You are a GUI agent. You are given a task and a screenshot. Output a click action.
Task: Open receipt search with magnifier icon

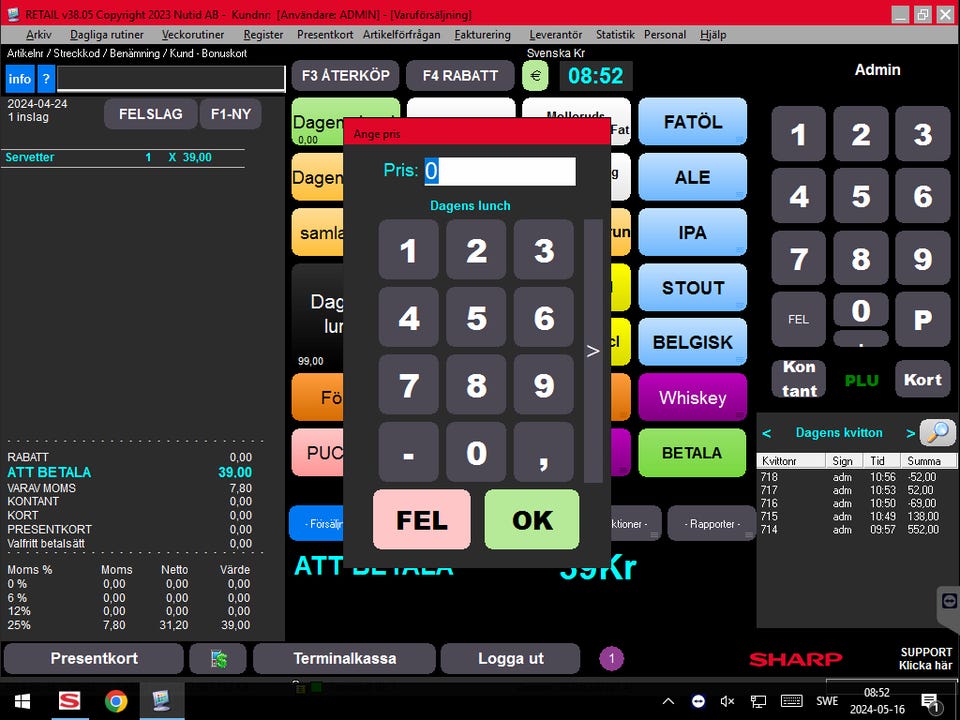tap(937, 432)
